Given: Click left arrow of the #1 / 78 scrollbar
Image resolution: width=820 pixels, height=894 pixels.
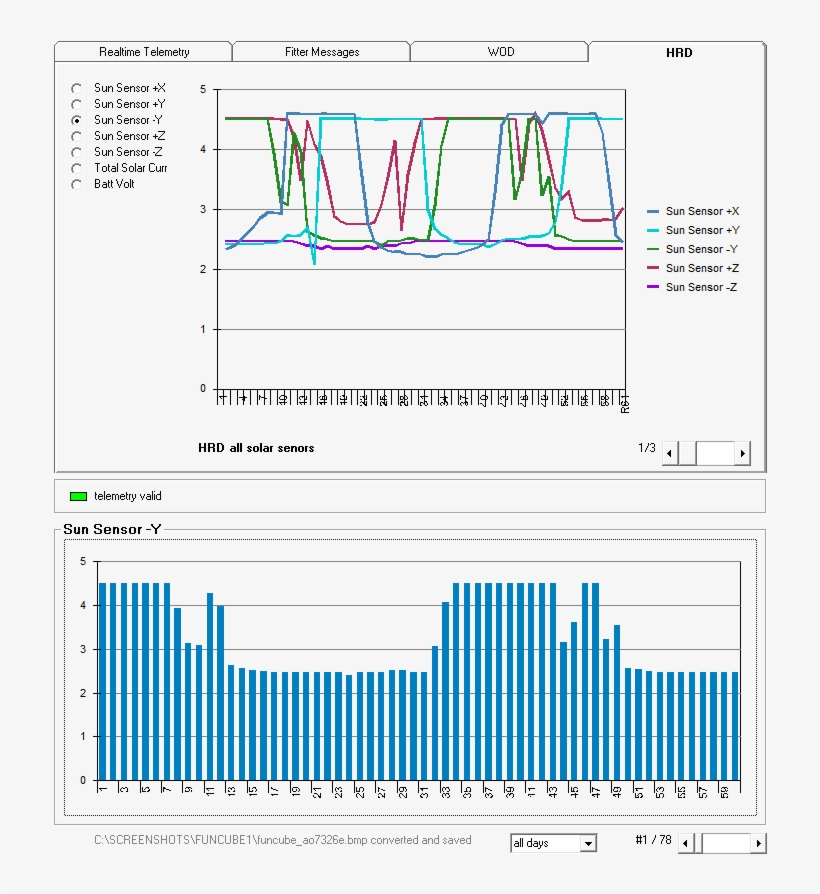Looking at the screenshot, I should 685,843.
